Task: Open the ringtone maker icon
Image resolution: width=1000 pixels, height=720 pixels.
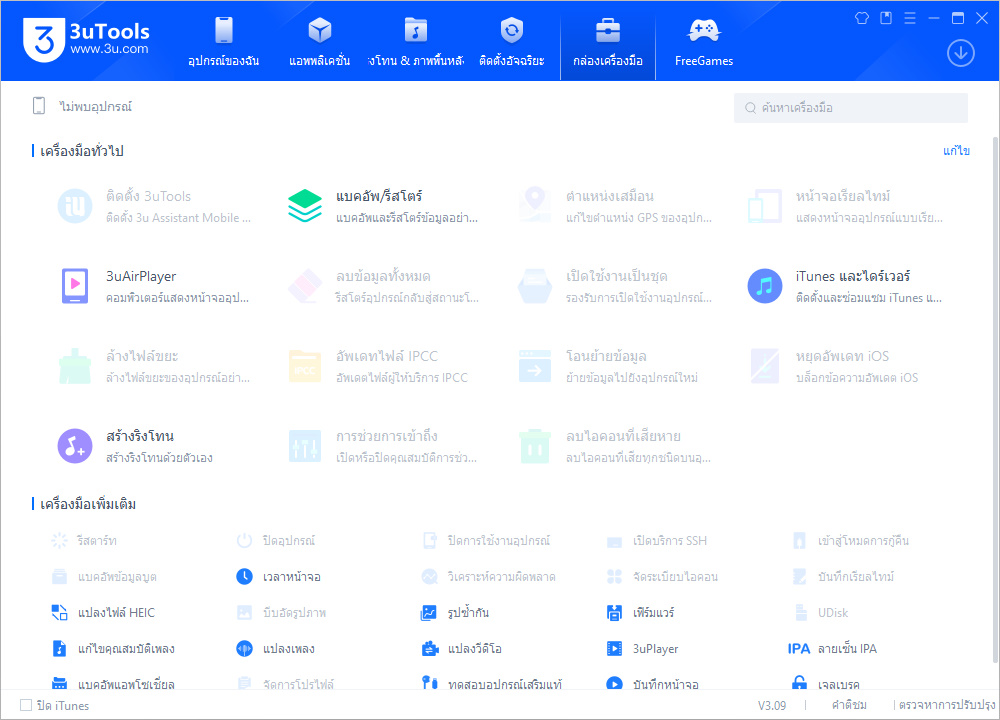Action: [75, 446]
